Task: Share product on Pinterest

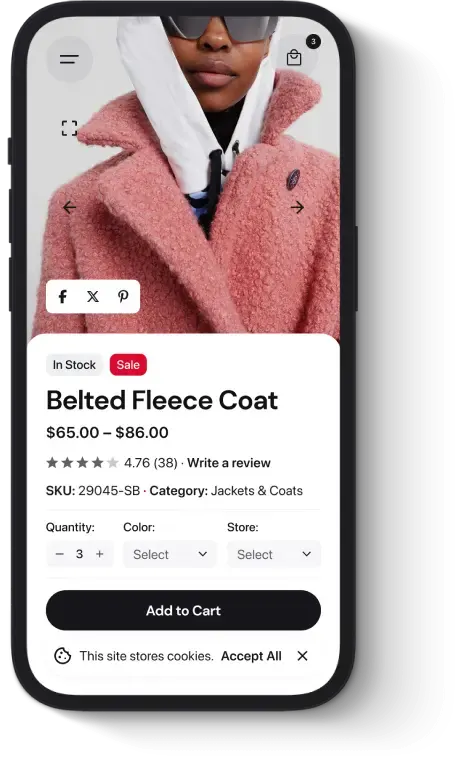Action: 123,297
